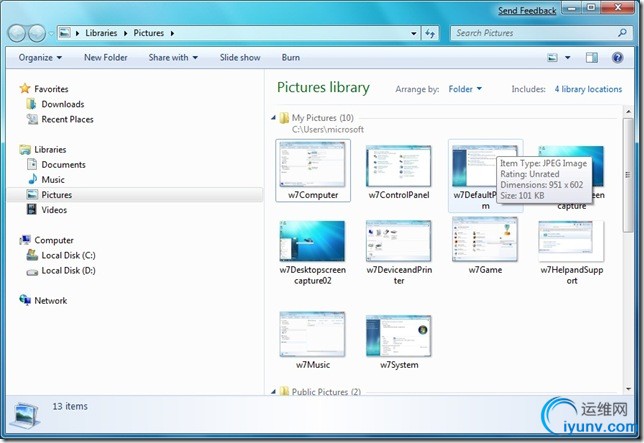Image resolution: width=644 pixels, height=443 pixels.
Task: Click the Forward navigation arrow button
Action: pos(37,33)
